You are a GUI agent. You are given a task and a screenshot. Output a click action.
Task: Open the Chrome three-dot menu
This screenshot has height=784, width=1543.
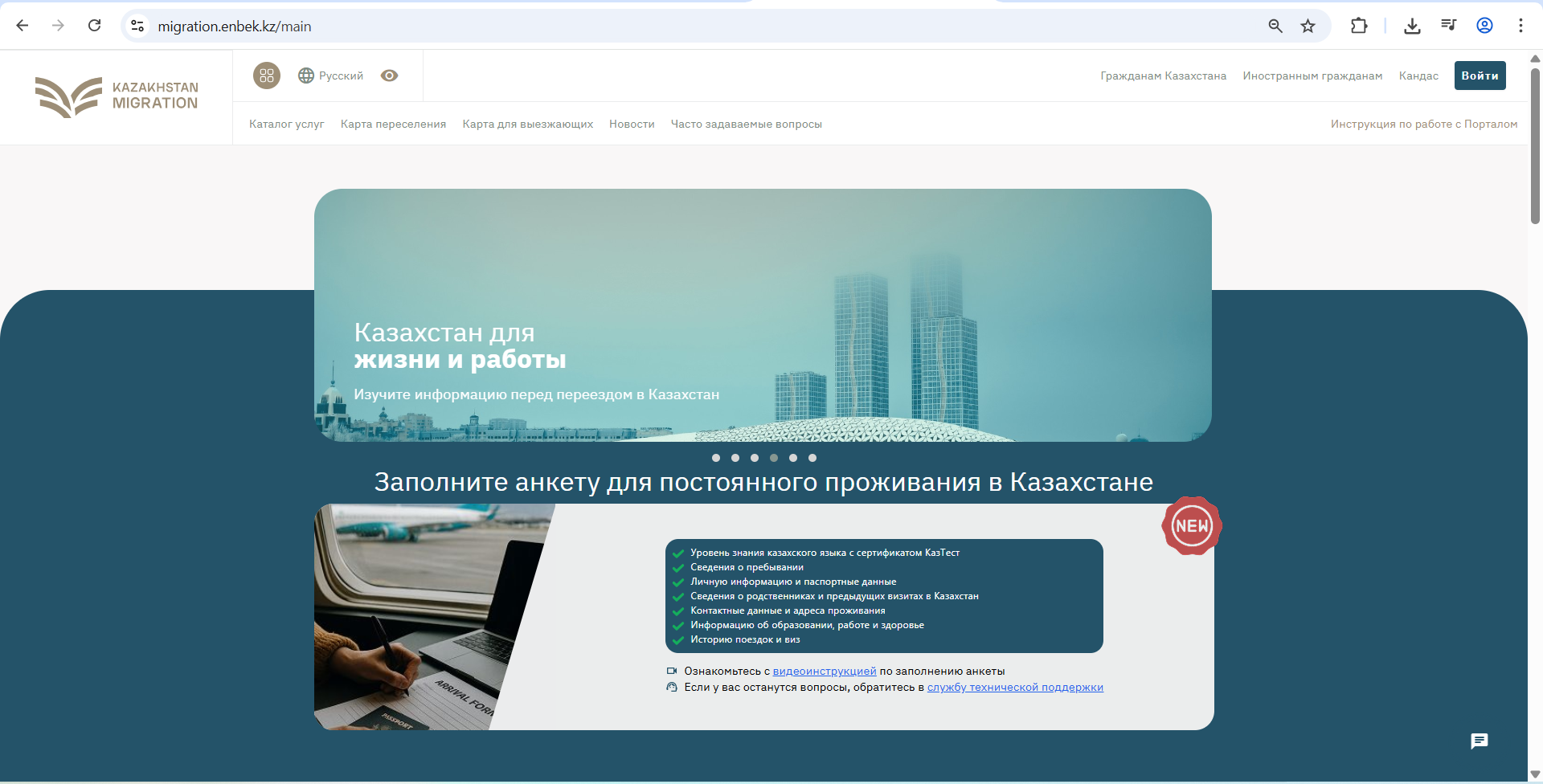[1520, 26]
